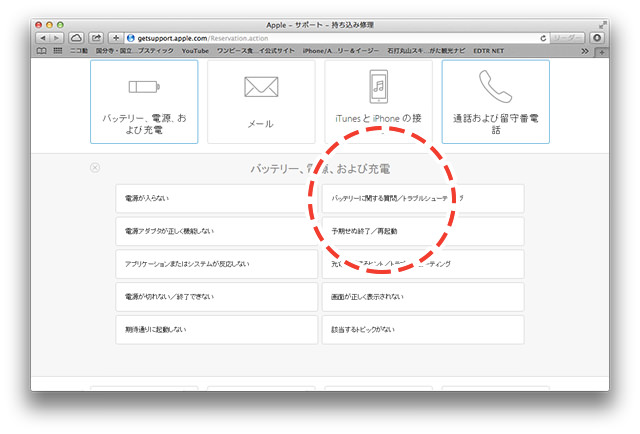Viewport: 640px width, 434px height.
Task: Choose バッテリーに関する質問/トラブルシューティング topic
Action: [x=423, y=198]
